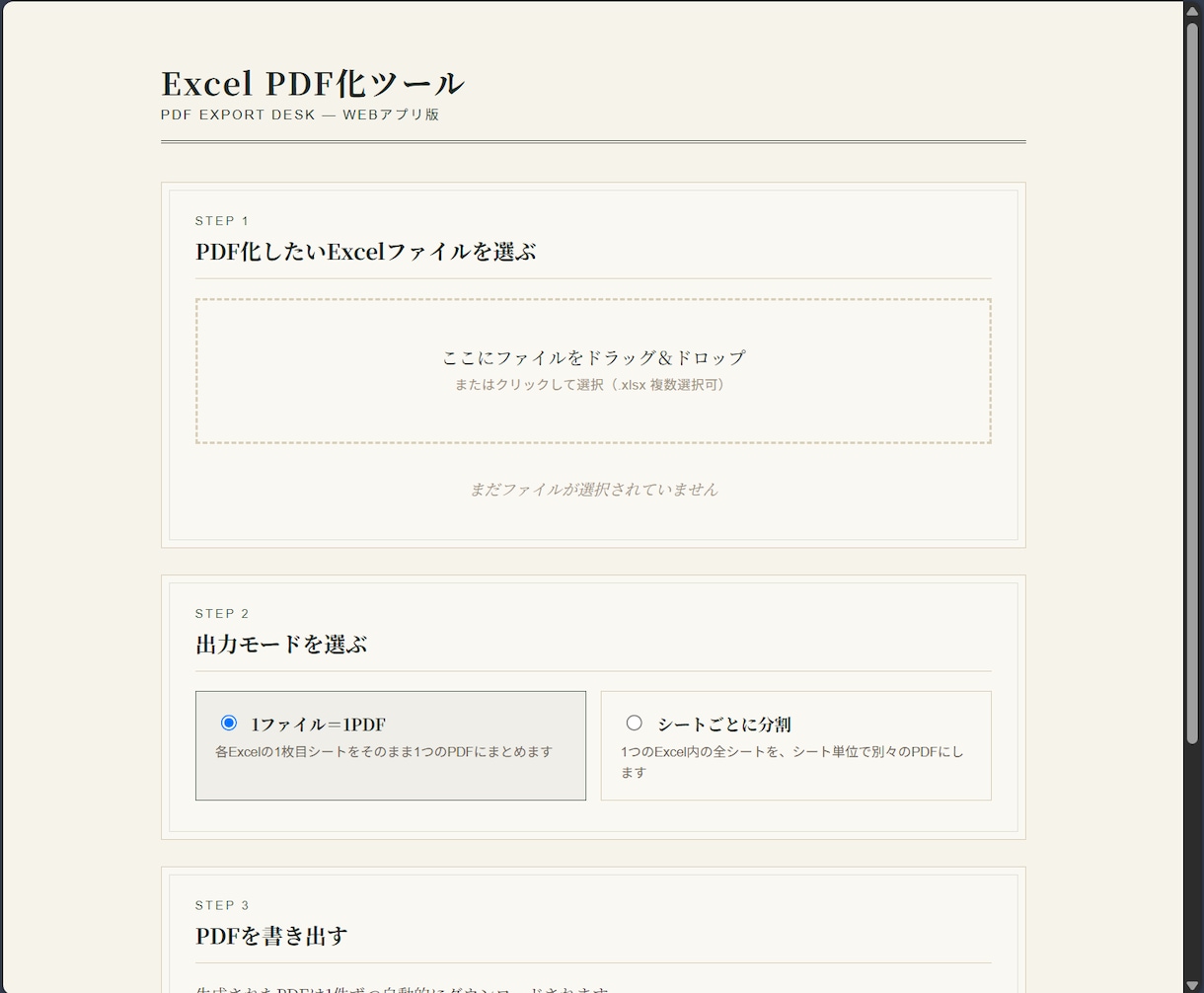Click the STEP 3 label

222,905
